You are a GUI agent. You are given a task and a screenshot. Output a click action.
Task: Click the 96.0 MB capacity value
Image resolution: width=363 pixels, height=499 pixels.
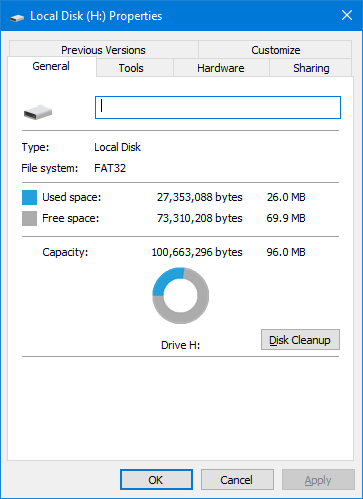(286, 252)
